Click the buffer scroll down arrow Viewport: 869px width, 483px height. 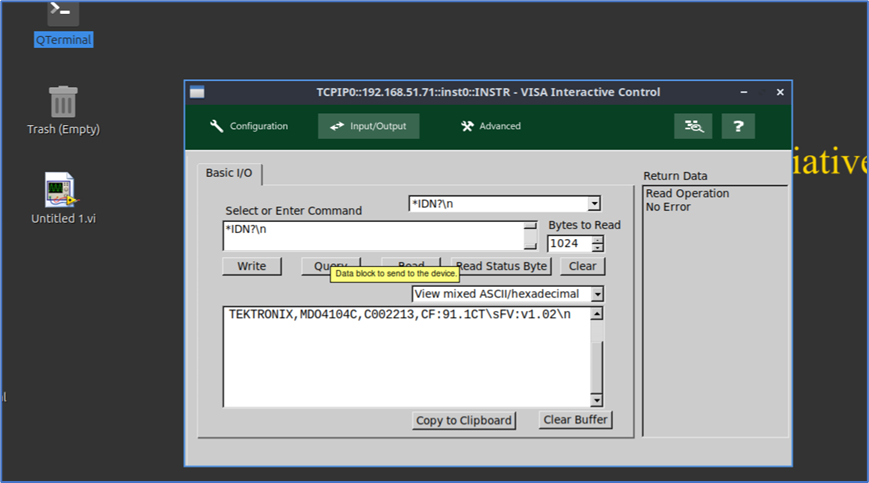pos(596,400)
